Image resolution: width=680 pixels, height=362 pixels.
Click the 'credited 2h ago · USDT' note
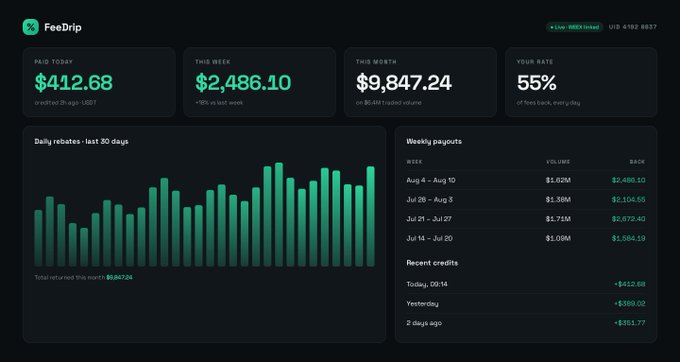pos(65,103)
